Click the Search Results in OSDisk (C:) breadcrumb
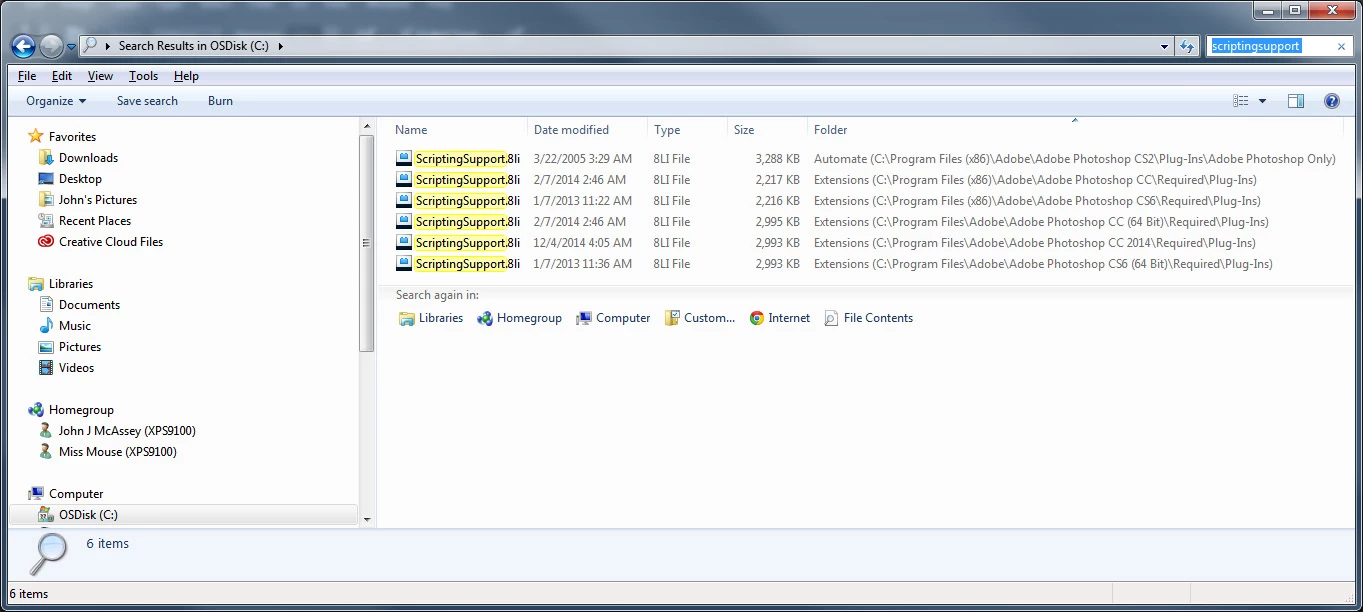1363x612 pixels. [193, 46]
